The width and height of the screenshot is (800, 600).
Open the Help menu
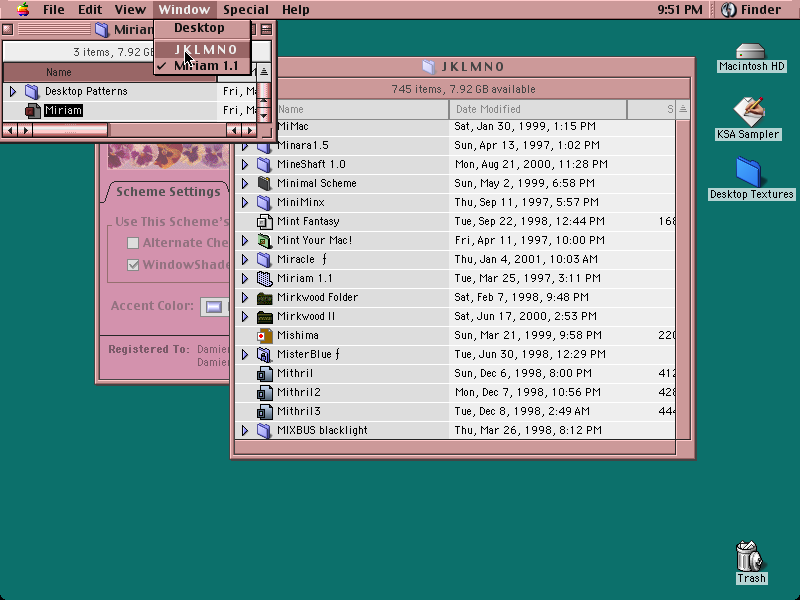pyautogui.click(x=295, y=10)
